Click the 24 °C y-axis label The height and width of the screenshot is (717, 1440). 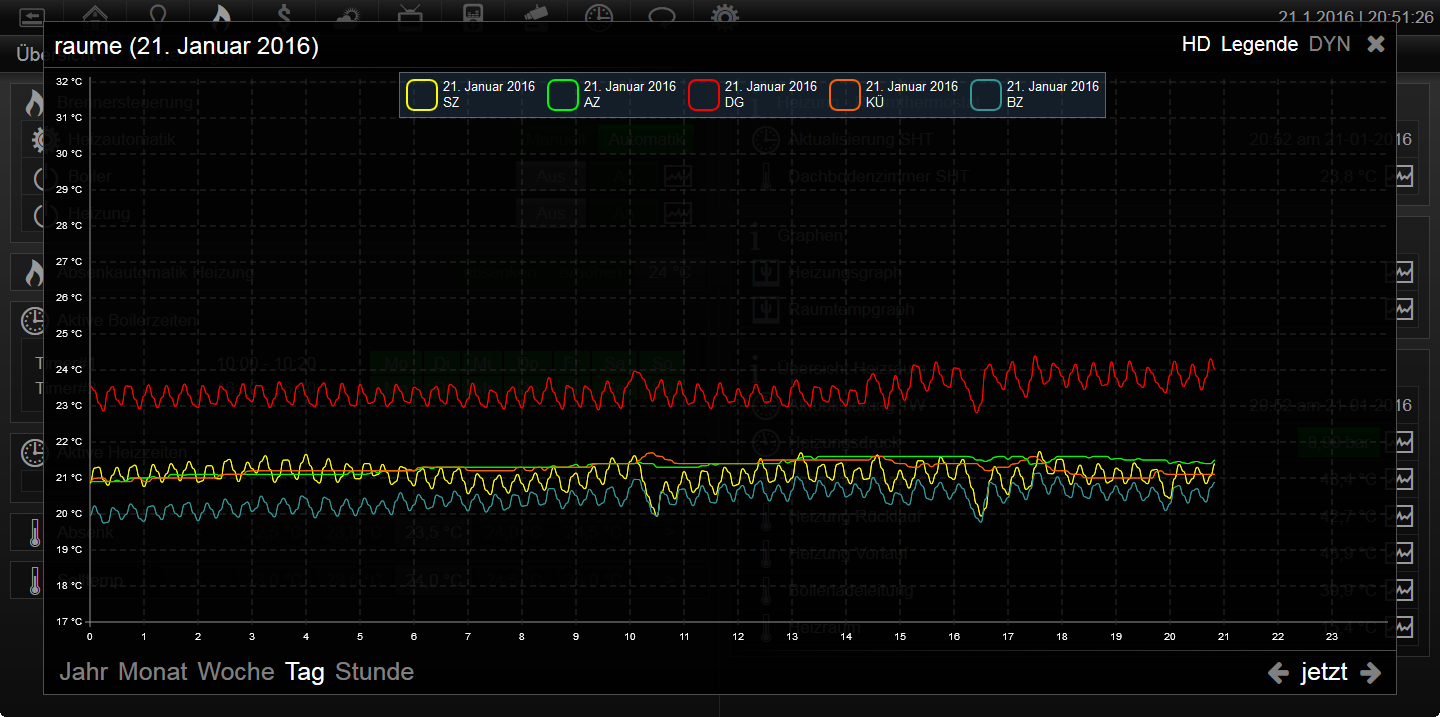(69, 369)
